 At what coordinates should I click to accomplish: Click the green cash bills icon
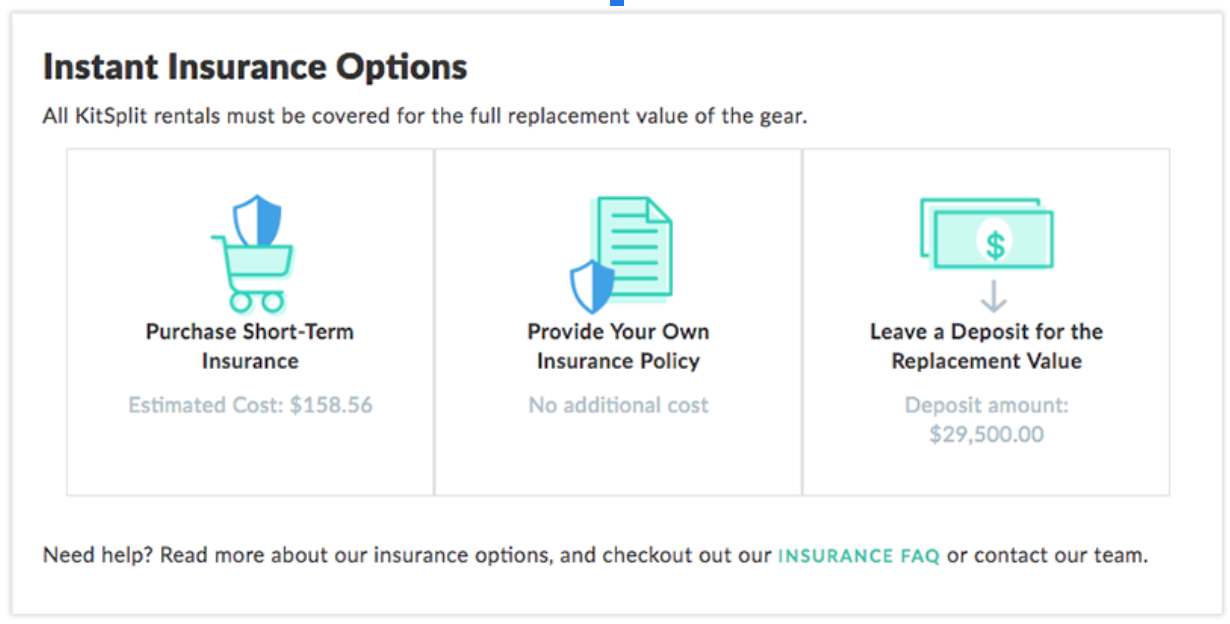tap(986, 233)
